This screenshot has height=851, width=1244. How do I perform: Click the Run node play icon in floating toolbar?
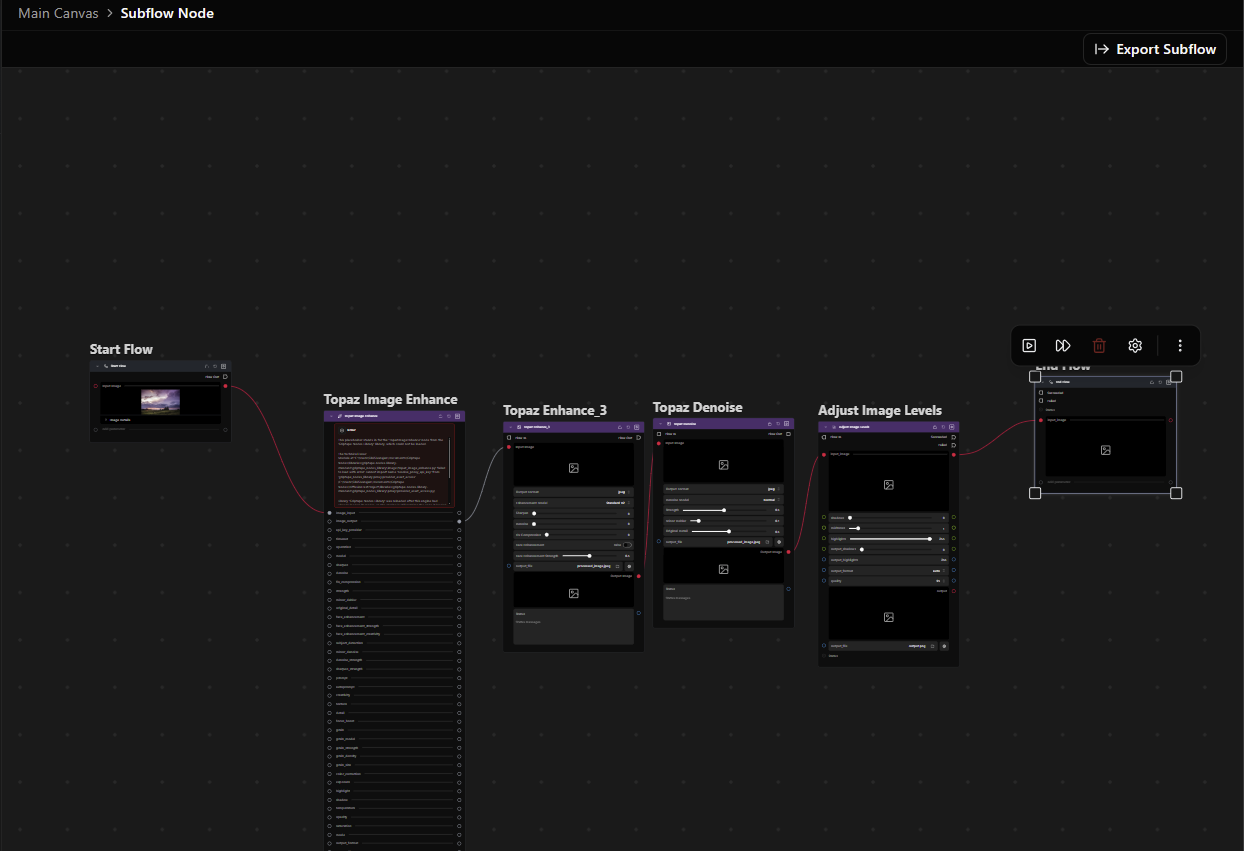(1029, 345)
